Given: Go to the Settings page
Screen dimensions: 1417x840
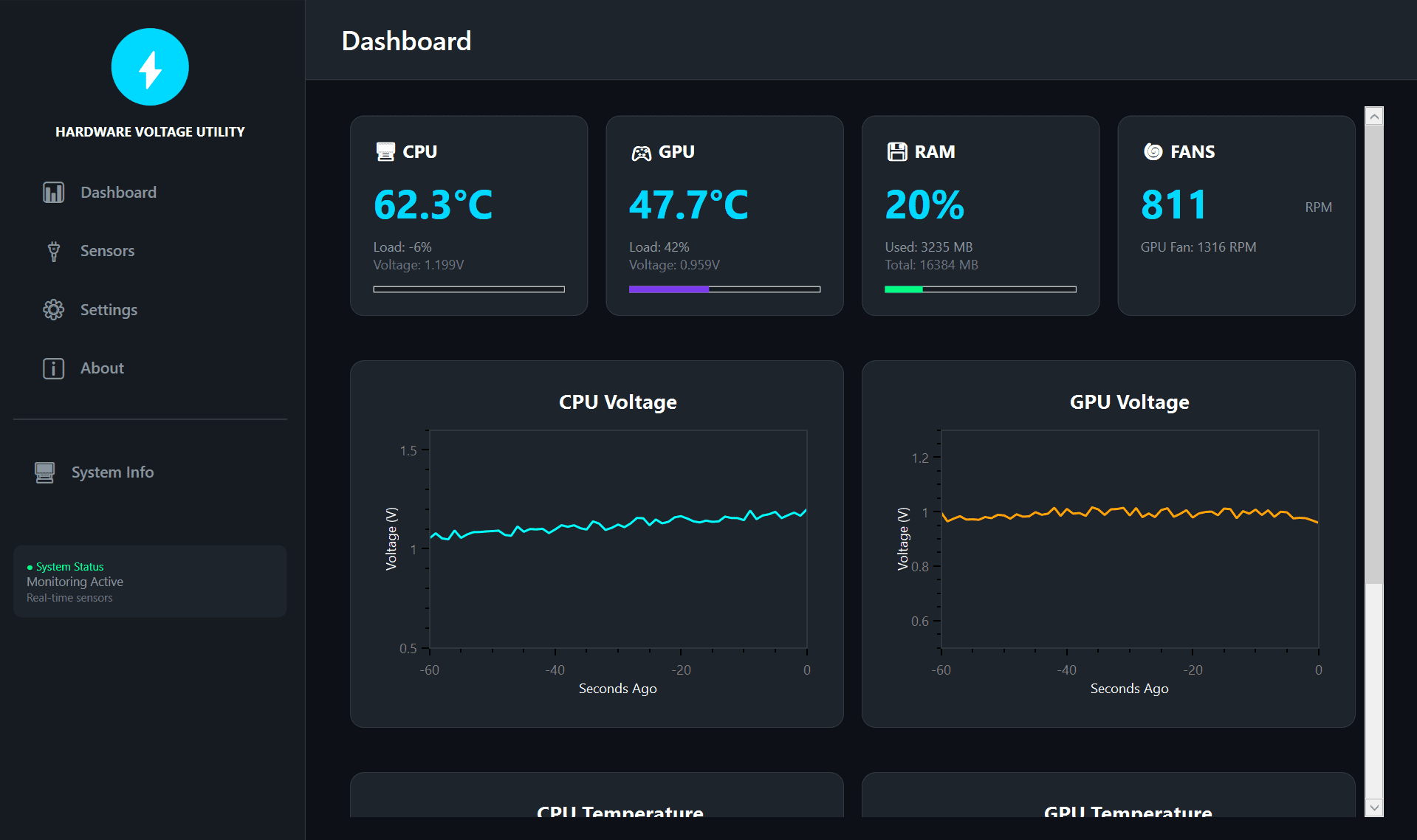Looking at the screenshot, I should pos(150,310).
